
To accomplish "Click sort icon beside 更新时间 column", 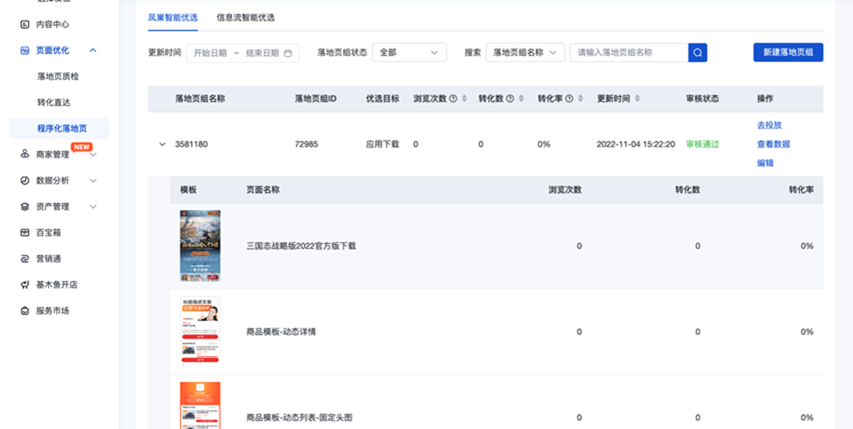I will coord(638,99).
